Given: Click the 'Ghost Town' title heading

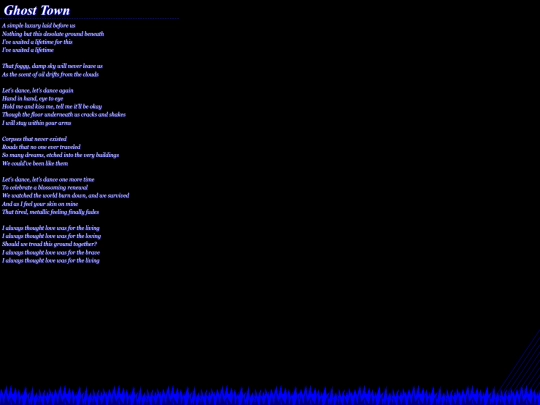Looking at the screenshot, I should (x=37, y=10).
